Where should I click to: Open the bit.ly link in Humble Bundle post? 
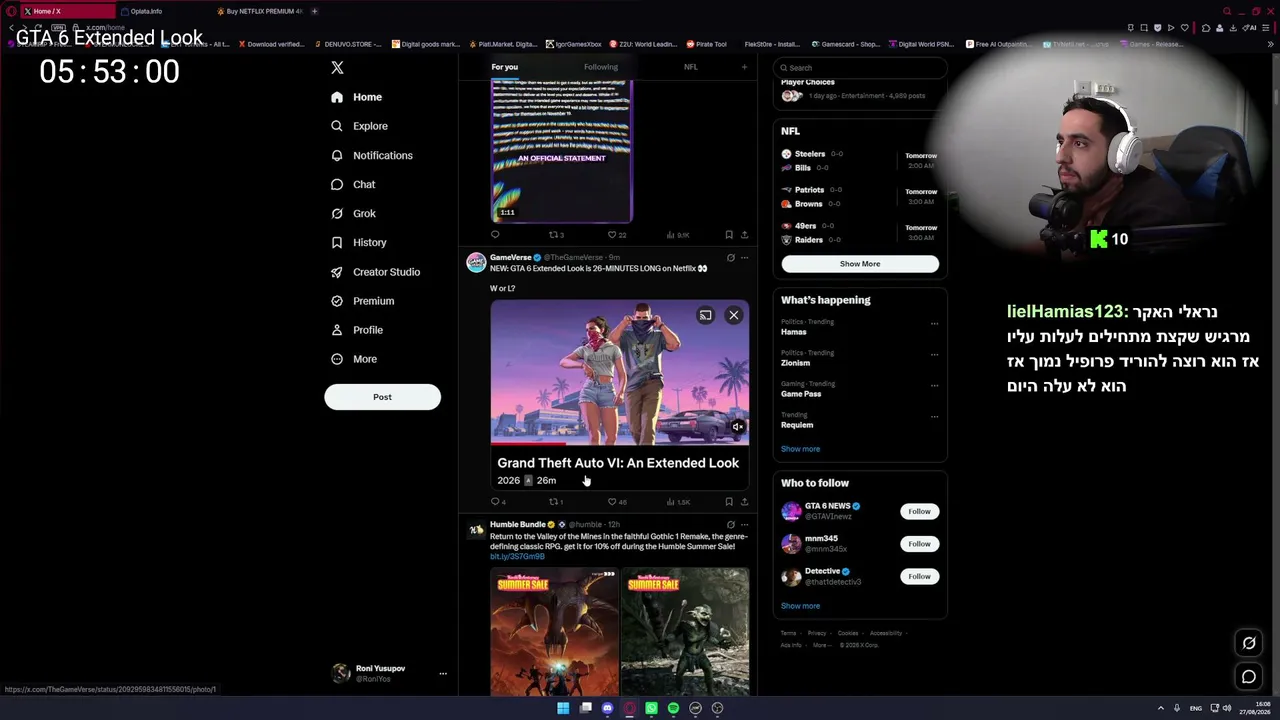517,556
